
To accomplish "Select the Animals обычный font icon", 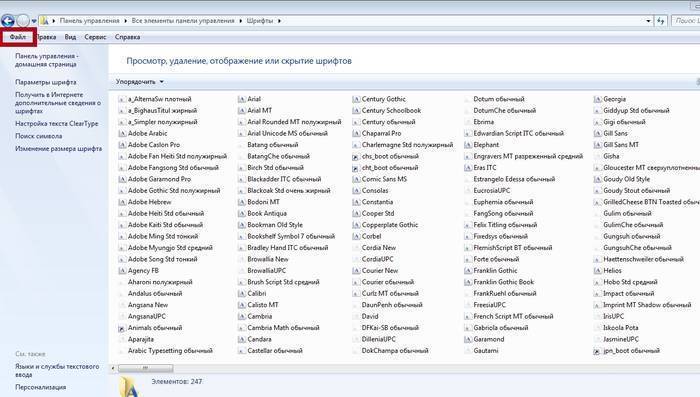I will (122, 328).
